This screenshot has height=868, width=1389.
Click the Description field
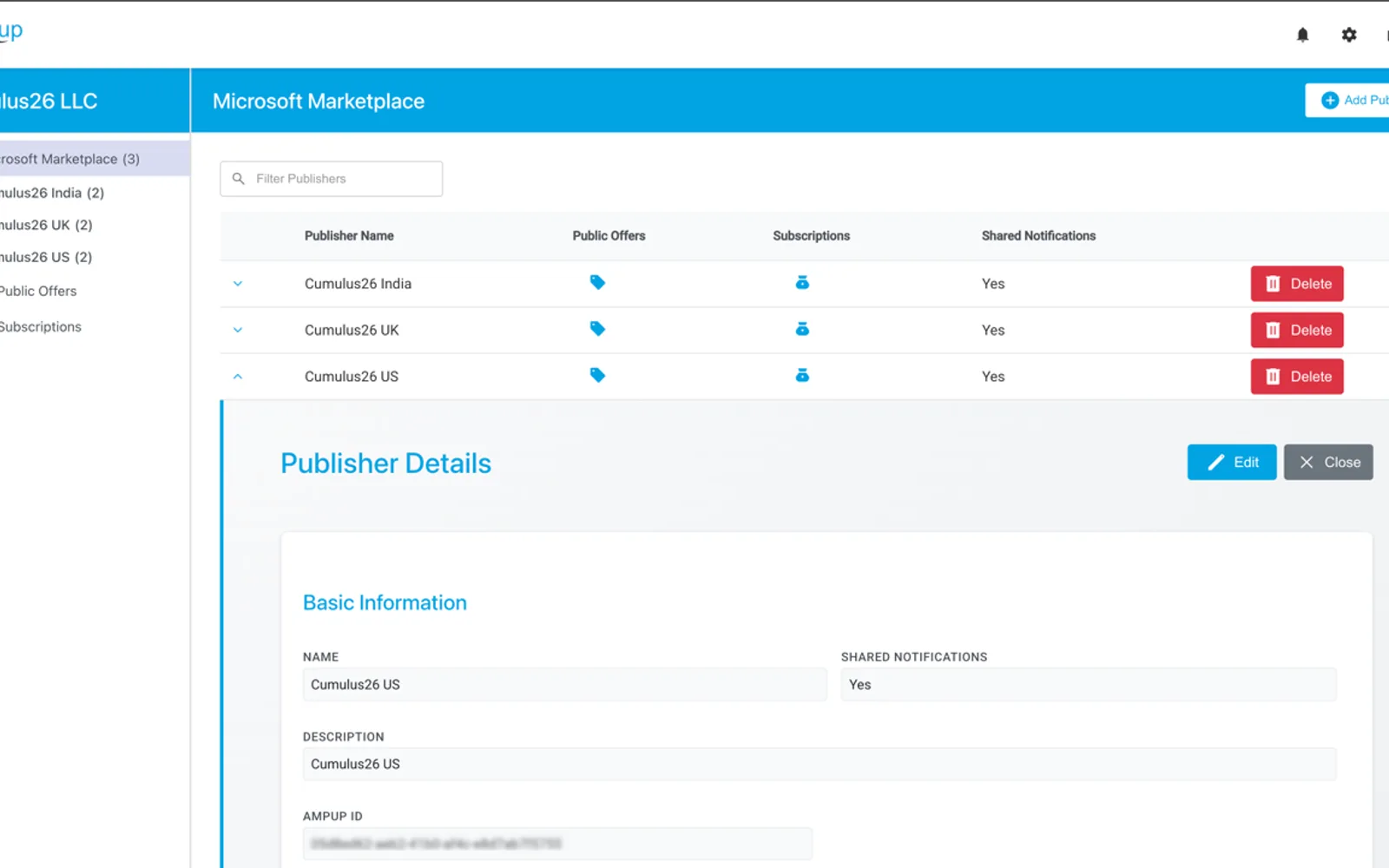(x=820, y=764)
